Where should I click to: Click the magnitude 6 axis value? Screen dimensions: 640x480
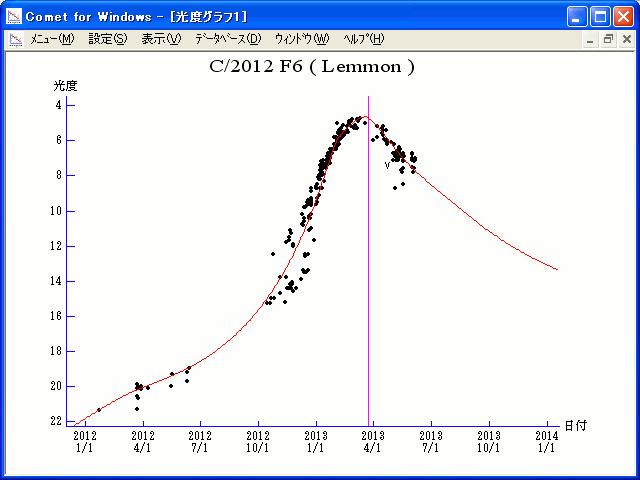point(59,140)
